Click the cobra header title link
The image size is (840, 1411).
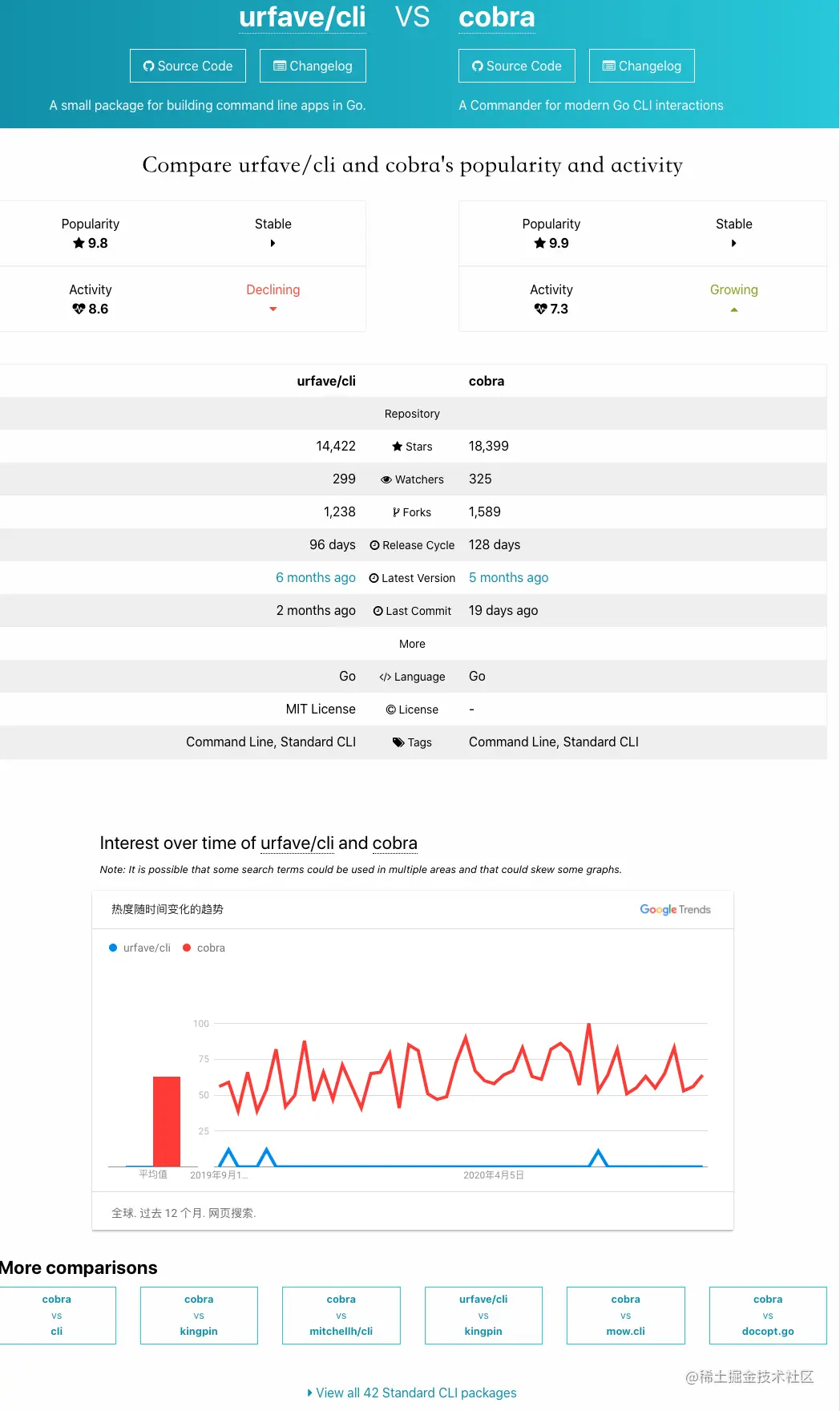497,17
